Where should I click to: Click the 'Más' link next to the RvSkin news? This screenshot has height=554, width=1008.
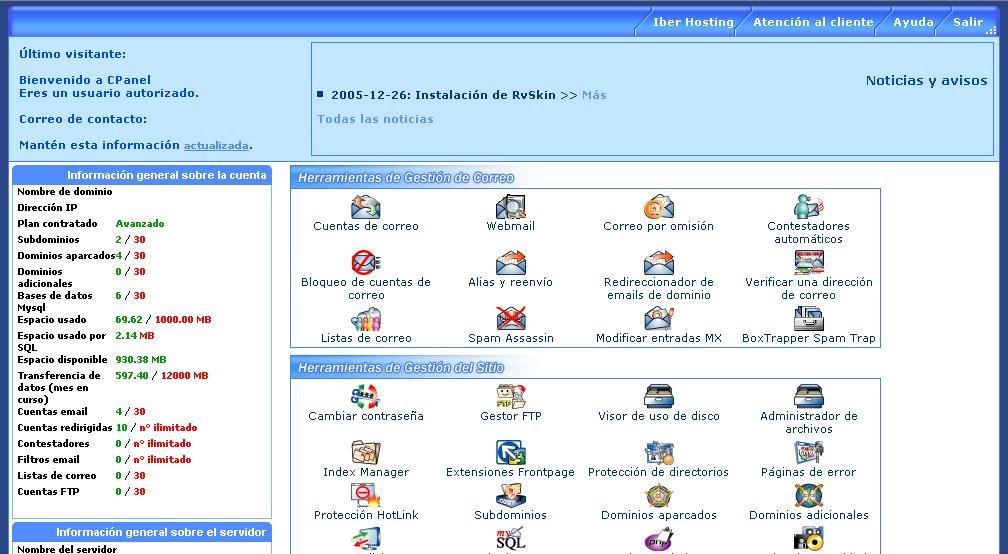click(594, 95)
